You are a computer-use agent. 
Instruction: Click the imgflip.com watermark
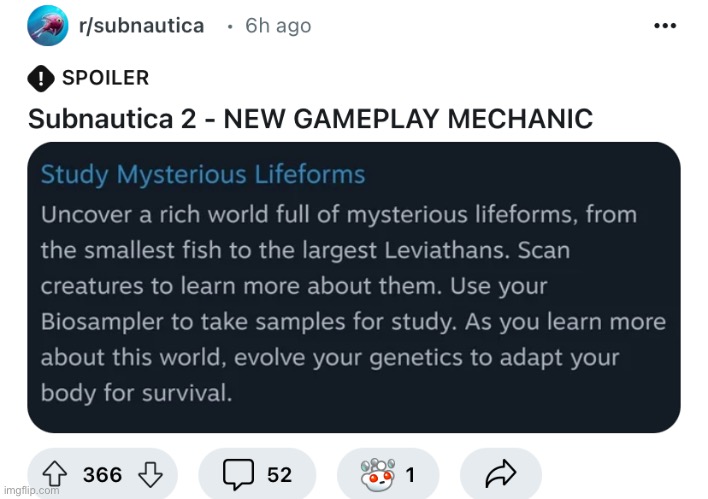pyautogui.click(x=32, y=490)
